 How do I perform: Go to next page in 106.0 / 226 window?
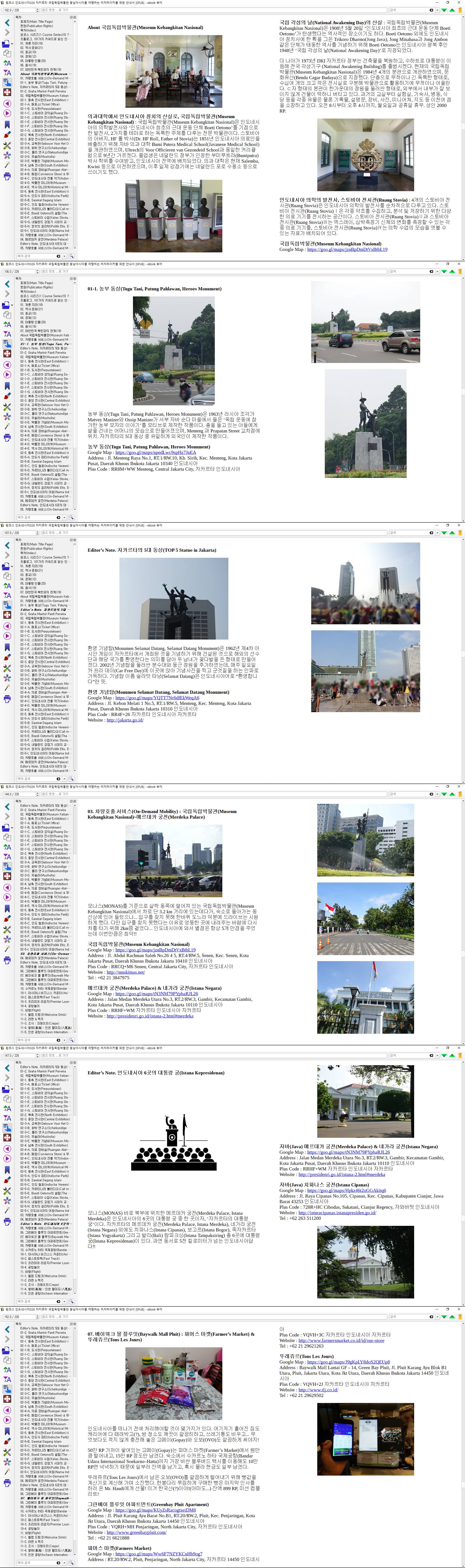coord(7,374)
